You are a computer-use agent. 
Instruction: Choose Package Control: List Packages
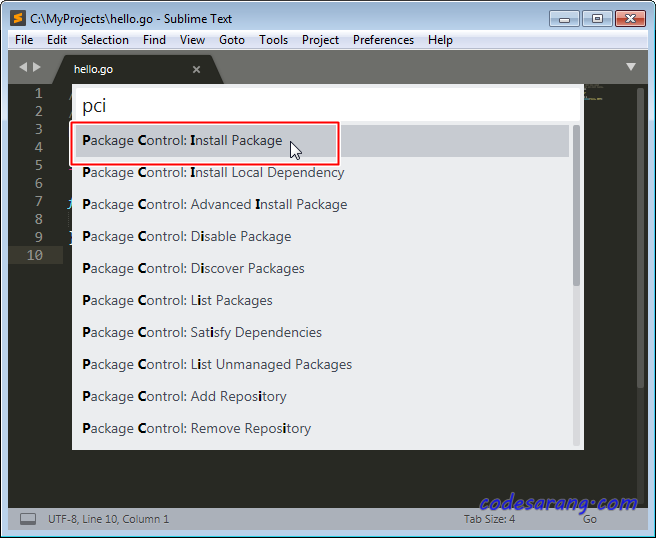coord(322,300)
